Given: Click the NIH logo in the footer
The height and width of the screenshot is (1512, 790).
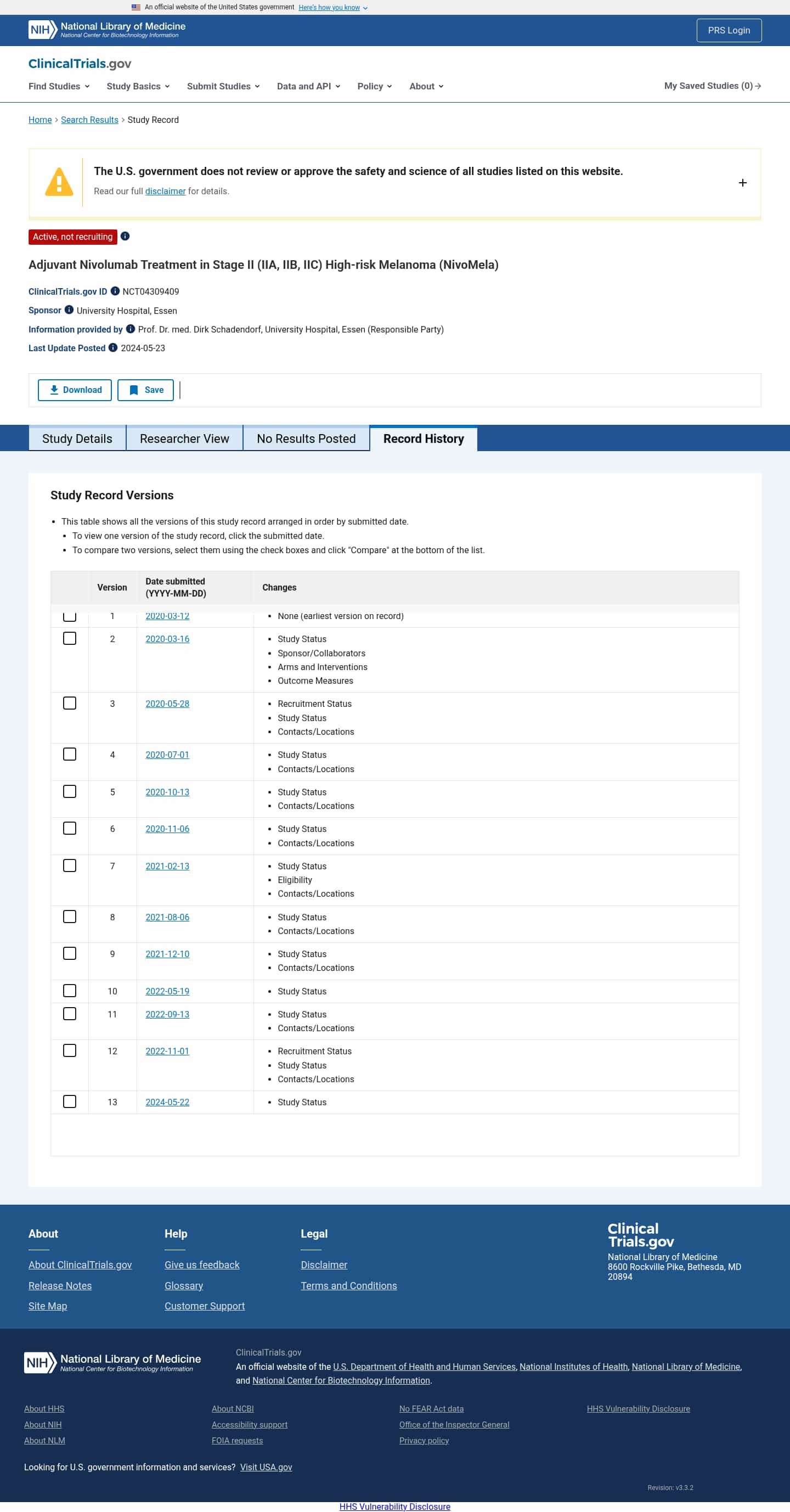Looking at the screenshot, I should tap(112, 1362).
